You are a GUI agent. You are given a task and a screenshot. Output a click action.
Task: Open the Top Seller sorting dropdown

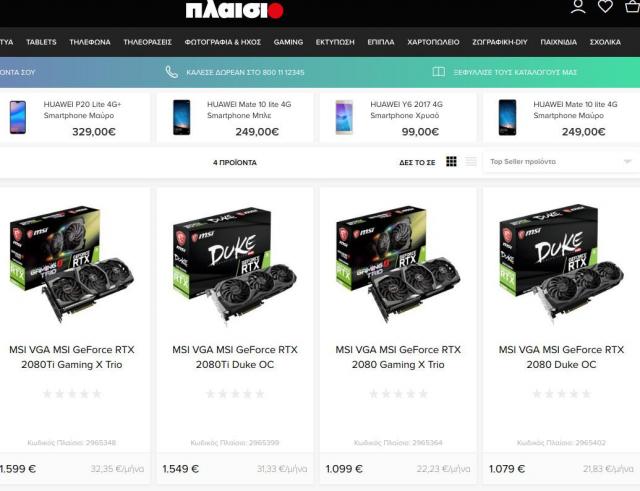tap(561, 162)
